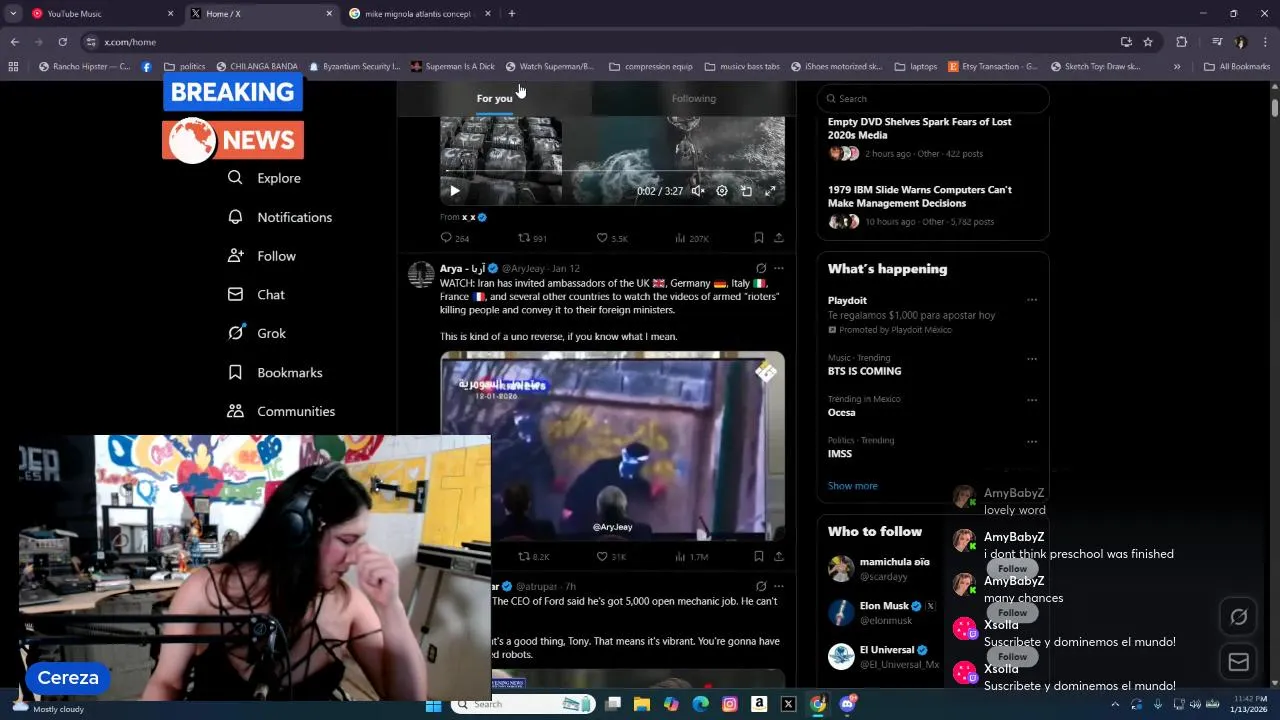
Task: Open File Explorer from taskbar
Action: click(x=642, y=704)
